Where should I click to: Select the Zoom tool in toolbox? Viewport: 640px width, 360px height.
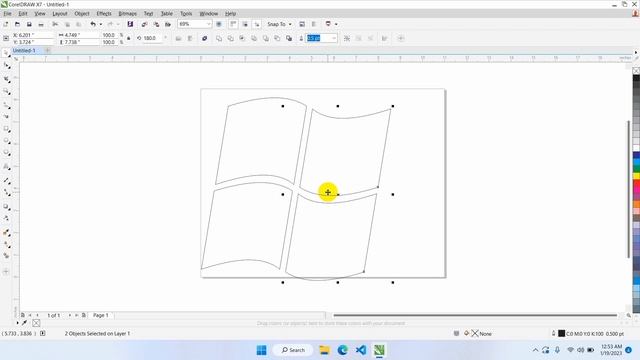pyautogui.click(x=6, y=91)
